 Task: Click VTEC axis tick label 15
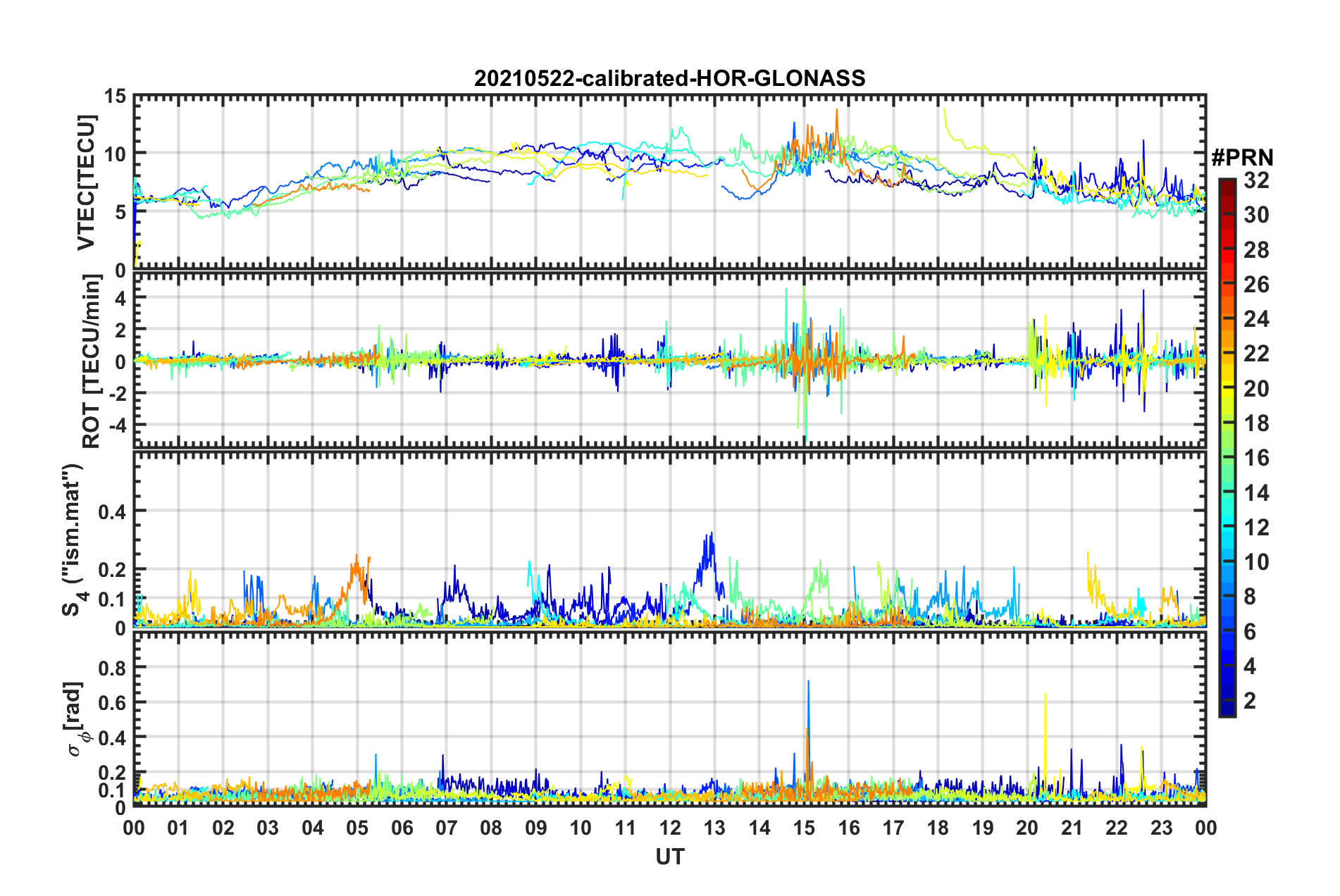point(116,97)
